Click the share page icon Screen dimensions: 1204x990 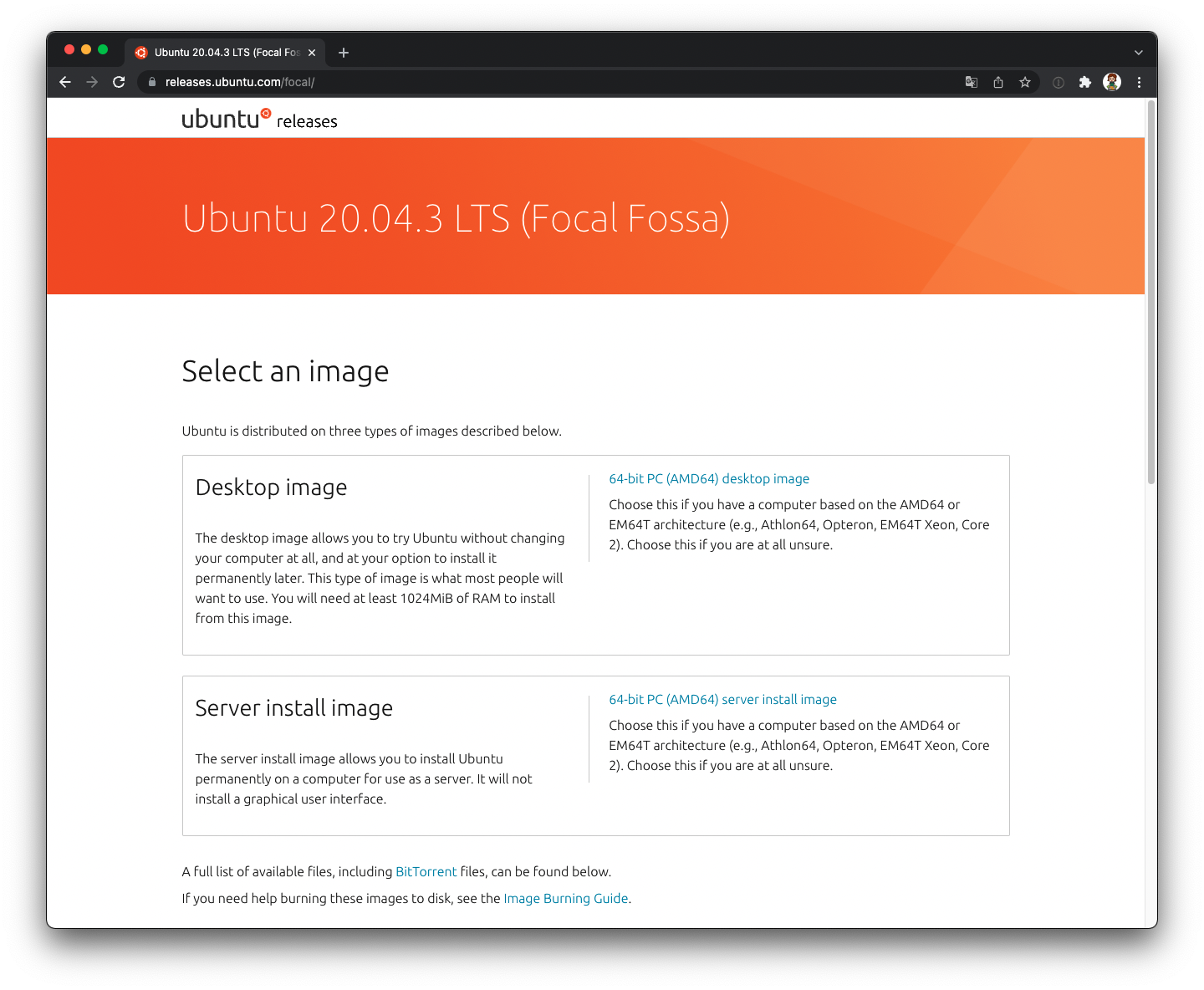click(x=998, y=82)
